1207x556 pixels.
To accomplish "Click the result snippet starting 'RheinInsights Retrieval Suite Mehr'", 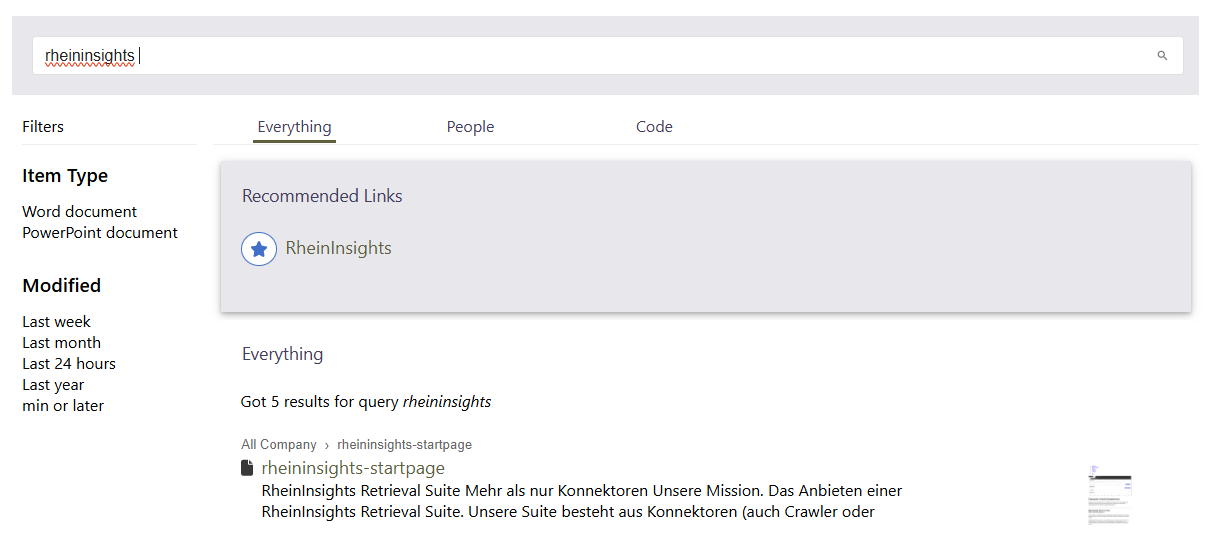I will click(x=582, y=502).
